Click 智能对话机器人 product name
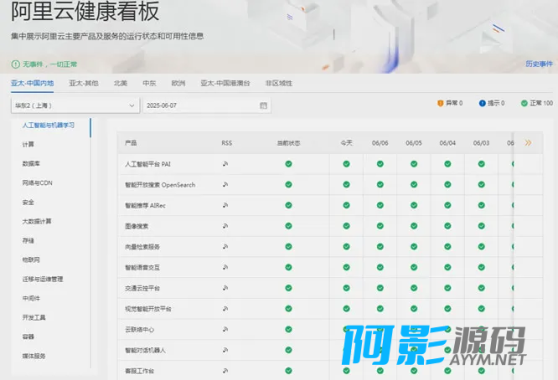 [145, 350]
